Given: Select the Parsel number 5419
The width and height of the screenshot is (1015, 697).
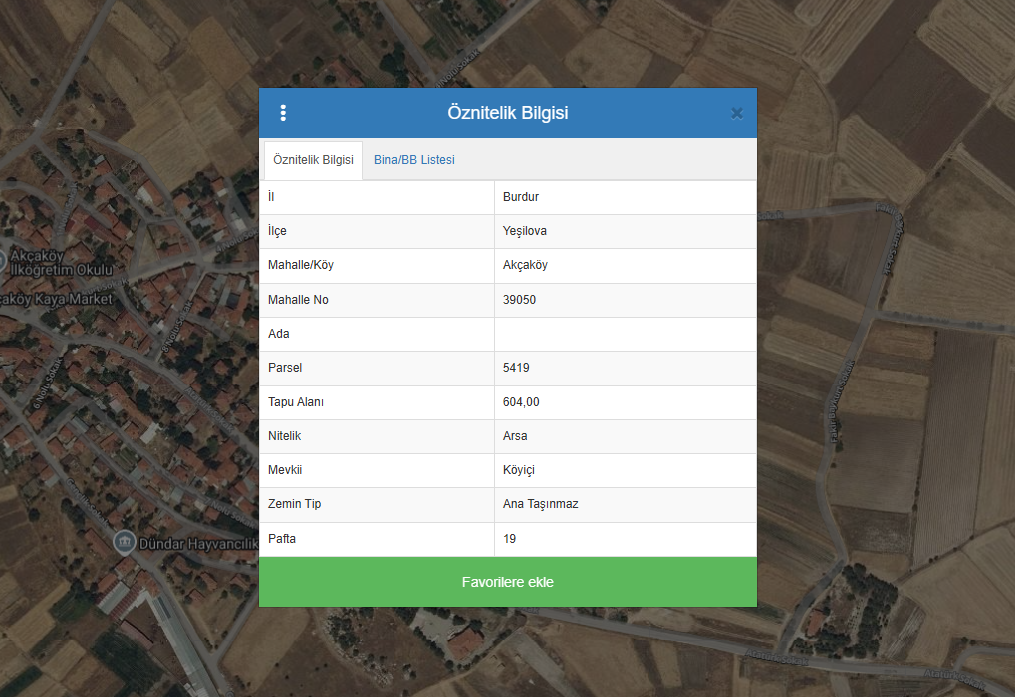Looking at the screenshot, I should pyautogui.click(x=516, y=368).
